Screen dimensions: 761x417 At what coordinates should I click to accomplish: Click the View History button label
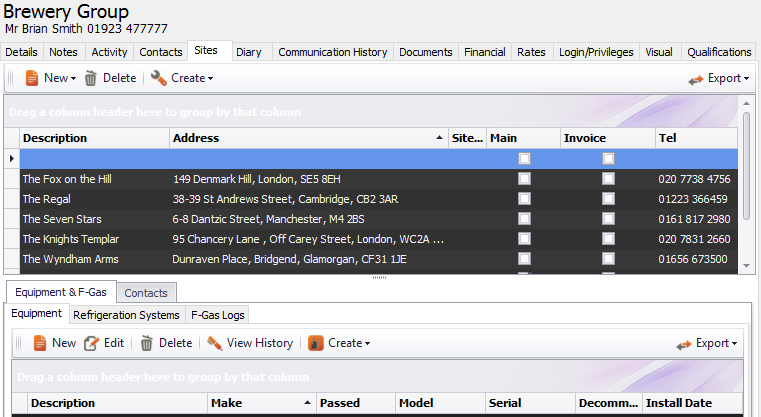point(260,343)
